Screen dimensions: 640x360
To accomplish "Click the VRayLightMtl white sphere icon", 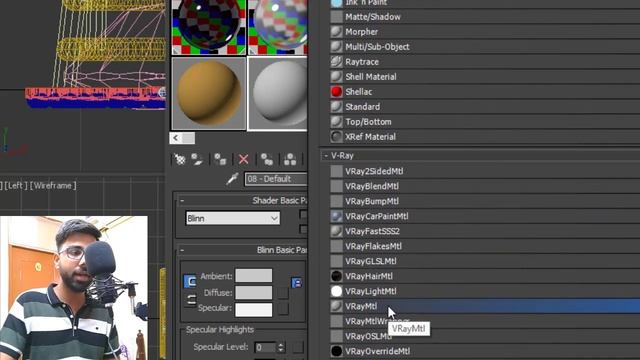I will tap(336, 291).
